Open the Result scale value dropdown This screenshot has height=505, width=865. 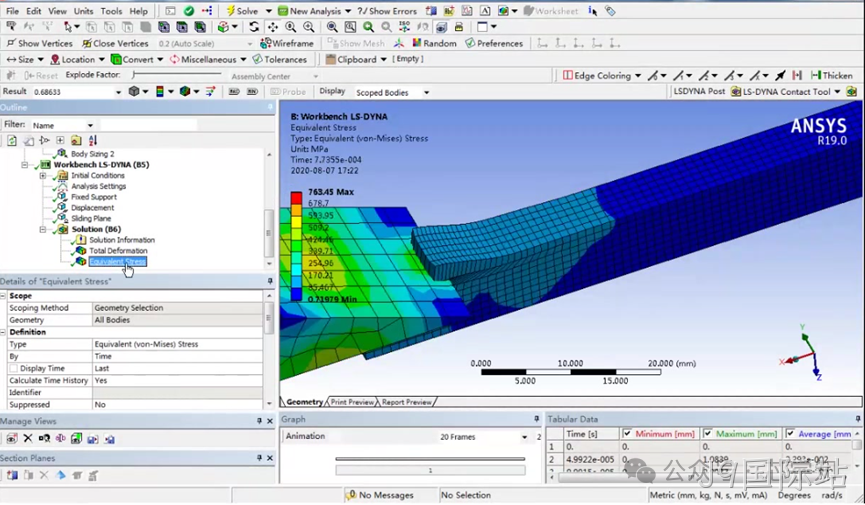coord(118,92)
